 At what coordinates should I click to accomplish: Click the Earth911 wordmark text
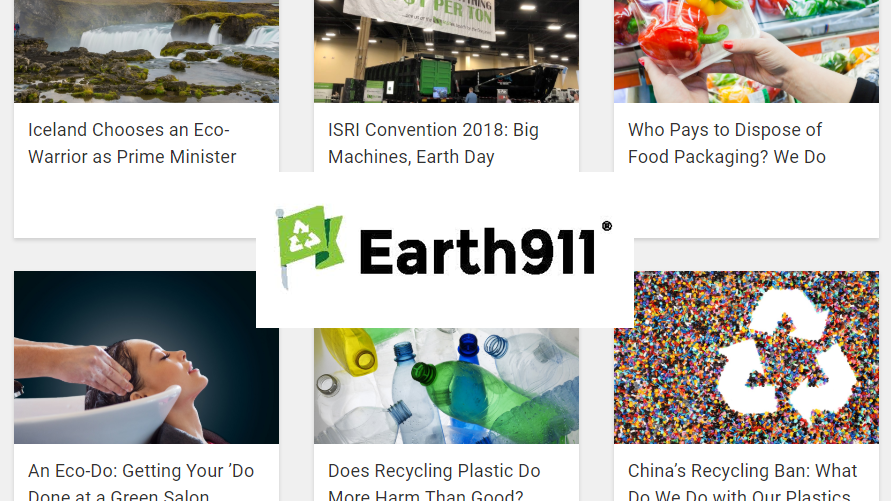pyautogui.click(x=478, y=252)
